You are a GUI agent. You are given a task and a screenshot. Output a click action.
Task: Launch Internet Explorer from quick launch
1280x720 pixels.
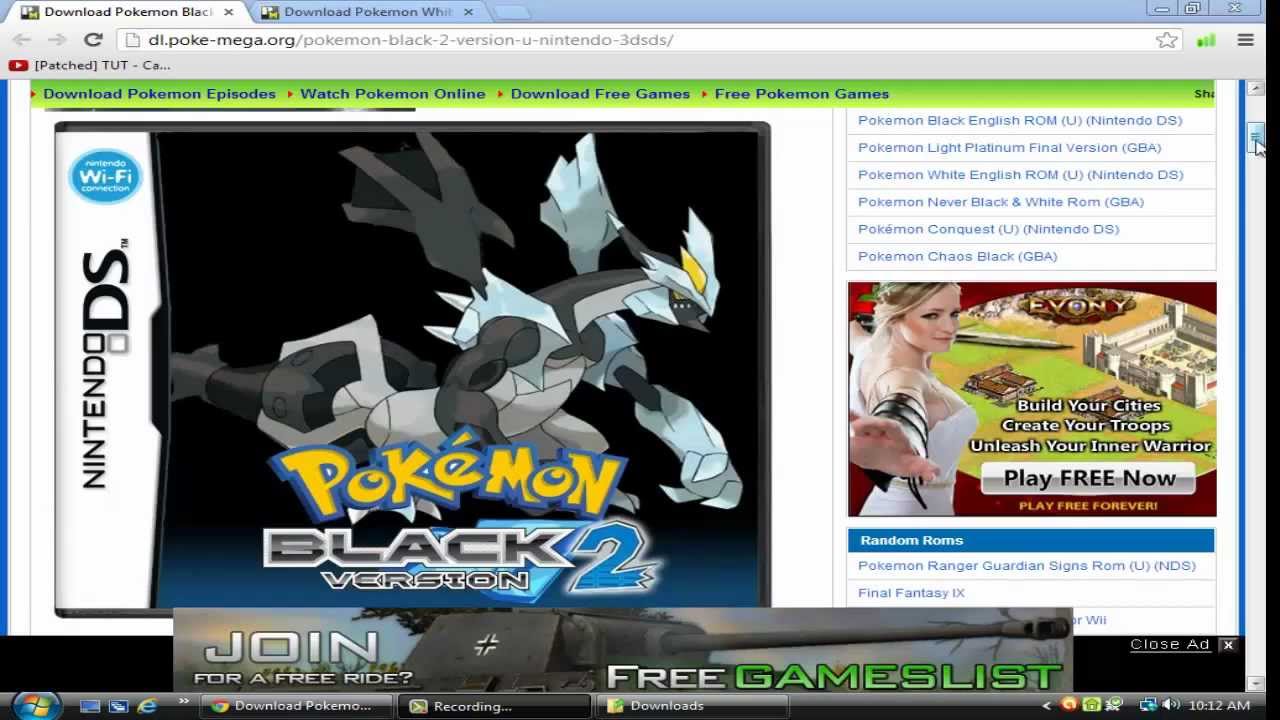tap(147, 706)
